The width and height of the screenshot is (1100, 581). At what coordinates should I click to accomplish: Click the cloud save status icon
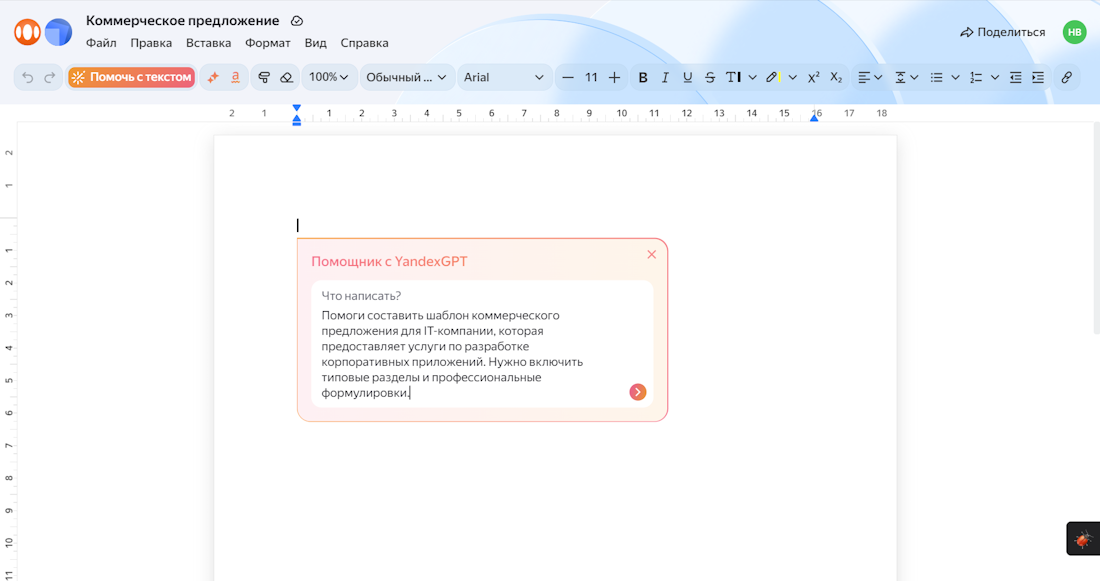click(x=297, y=21)
